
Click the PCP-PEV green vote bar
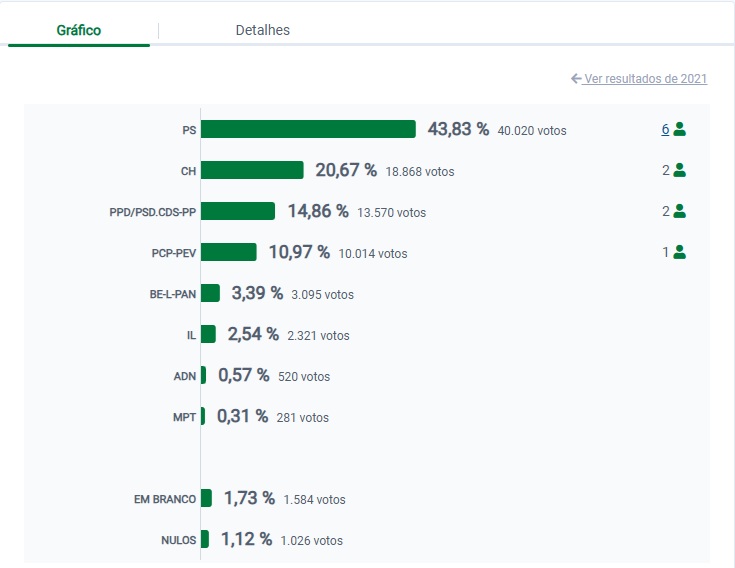tap(229, 252)
